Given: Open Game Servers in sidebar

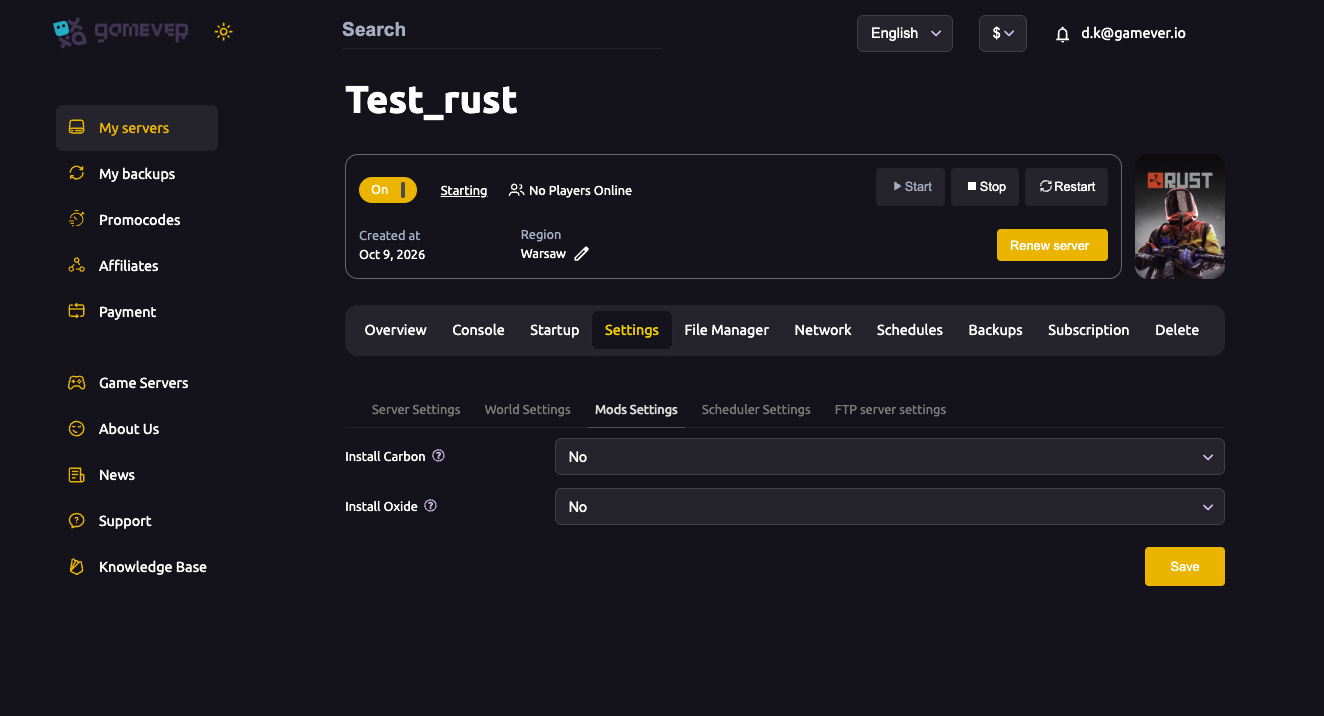Looking at the screenshot, I should (x=137, y=383).
